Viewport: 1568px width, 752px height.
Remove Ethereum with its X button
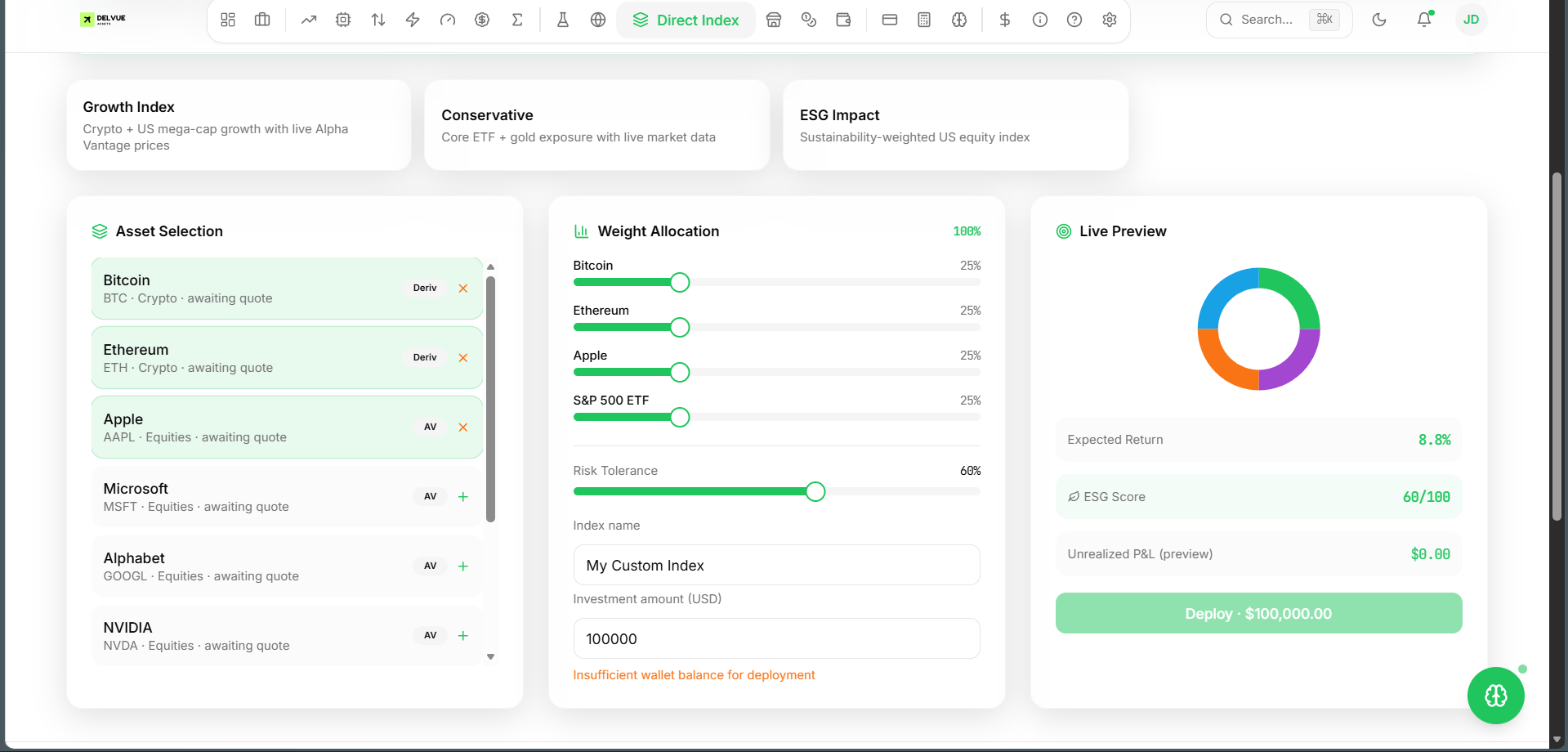(x=463, y=358)
